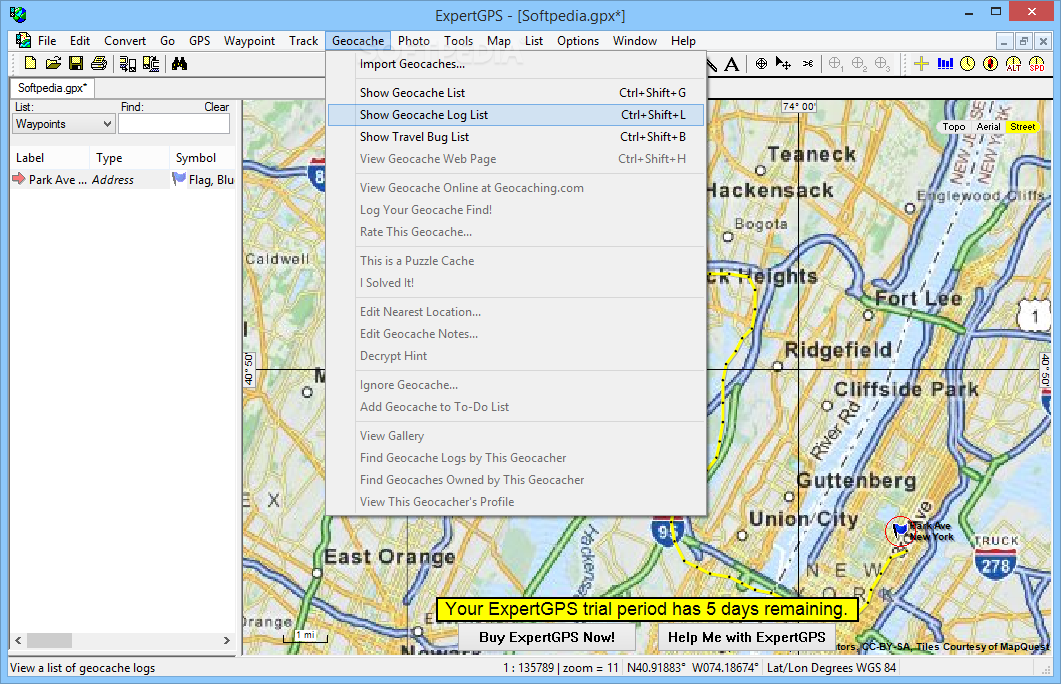The width and height of the screenshot is (1061, 684).
Task: Close the Geocache menu
Action: coord(358,41)
